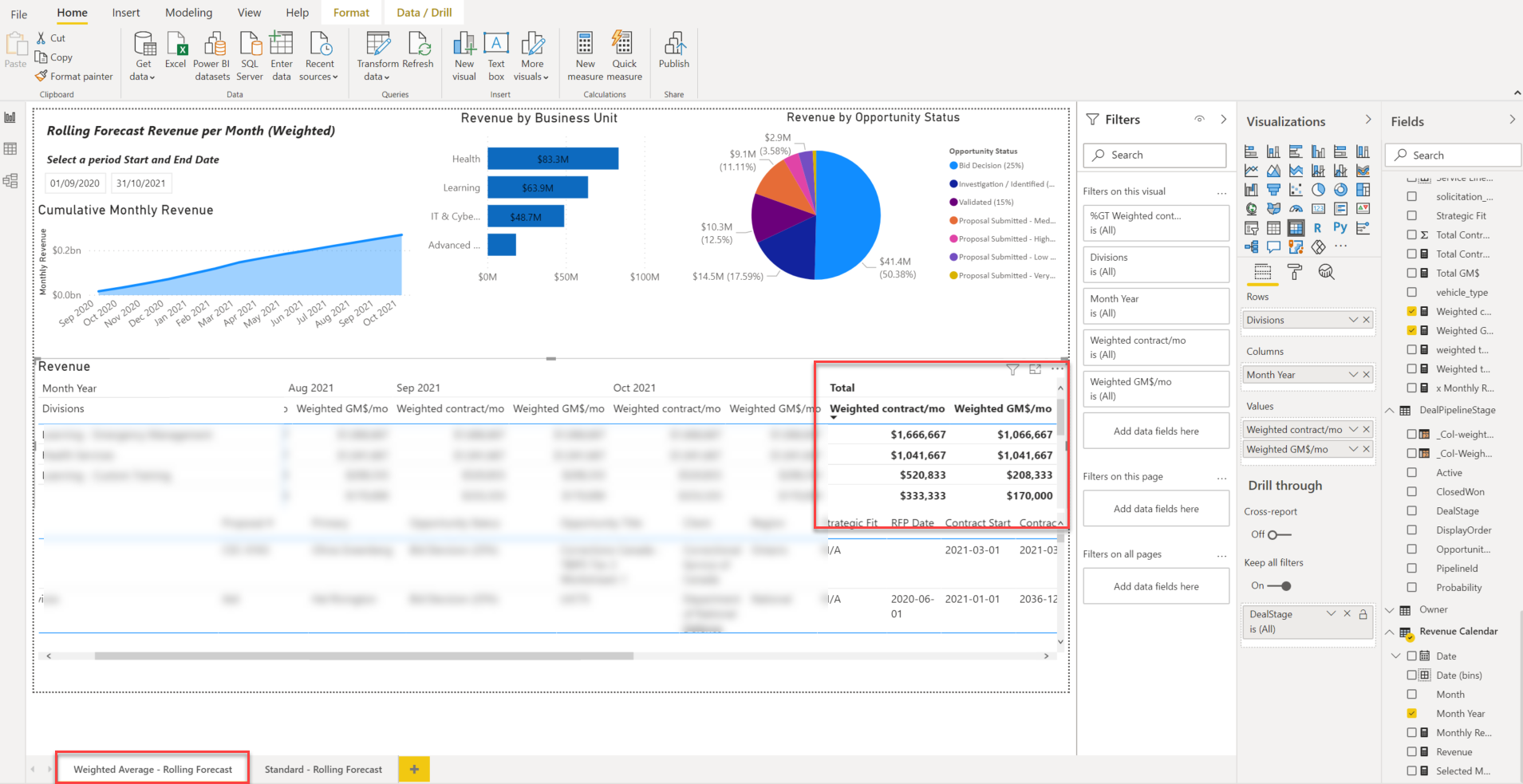1523x784 pixels.
Task: Choose the gauge visualization icon
Action: click(x=1296, y=208)
